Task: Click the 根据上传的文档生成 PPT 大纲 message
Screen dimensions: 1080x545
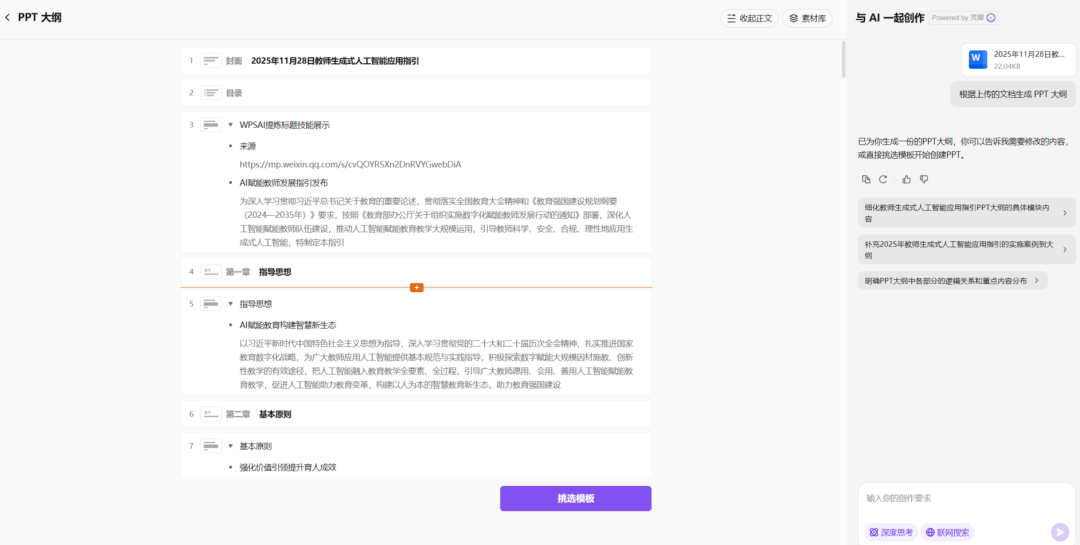Action: [1012, 94]
